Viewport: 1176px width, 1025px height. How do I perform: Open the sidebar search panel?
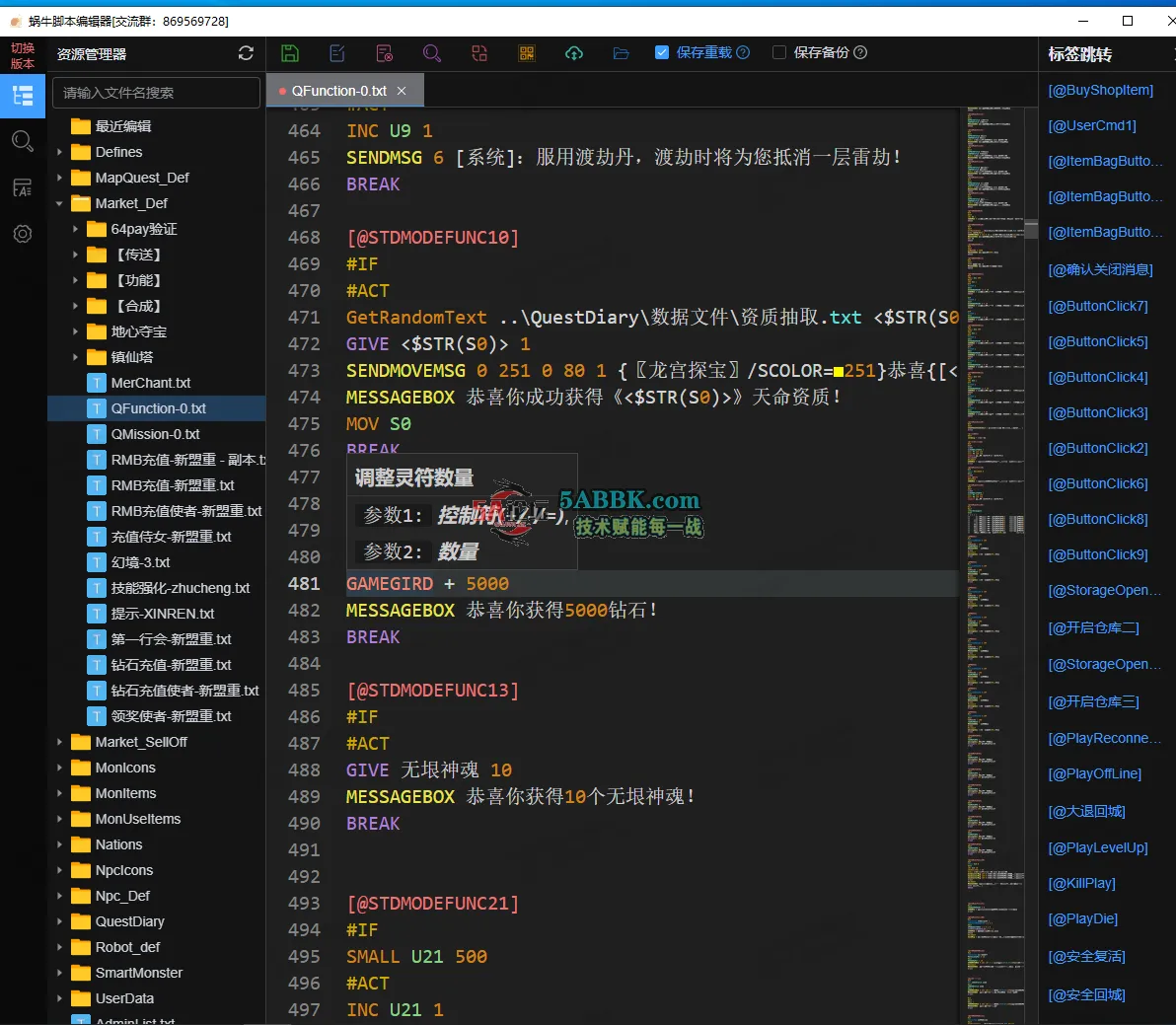pyautogui.click(x=23, y=141)
